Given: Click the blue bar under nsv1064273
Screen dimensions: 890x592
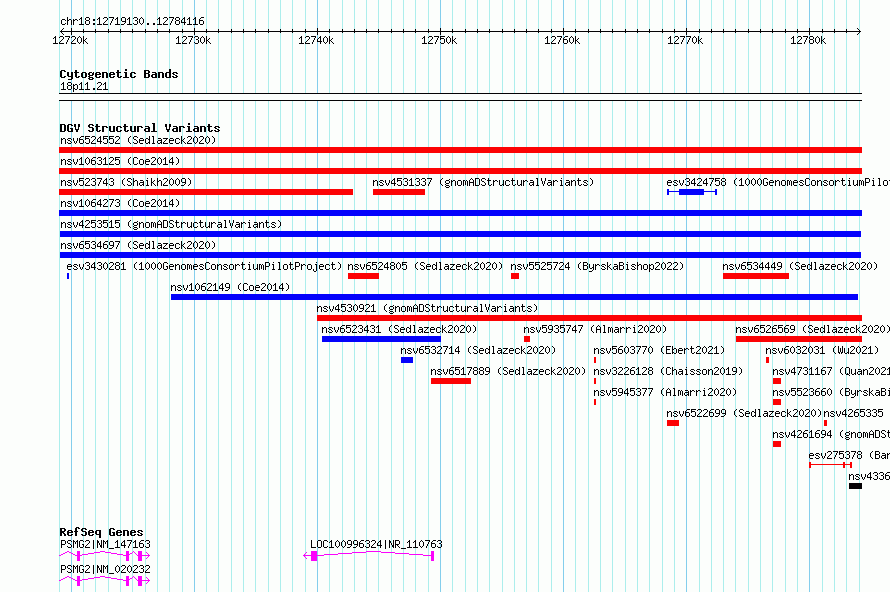Looking at the screenshot, I should point(460,213).
